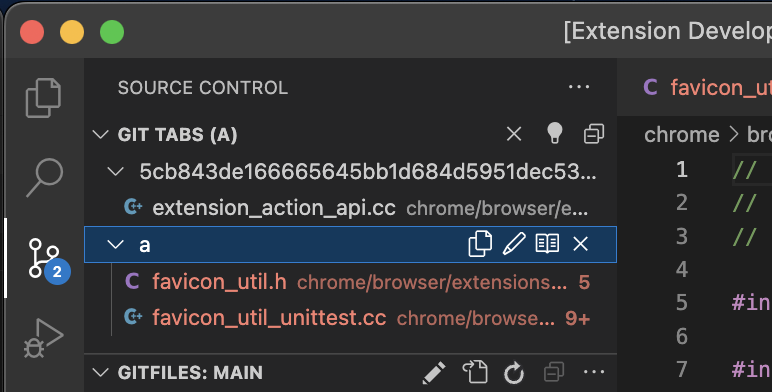The width and height of the screenshot is (772, 392).
Task: Collapse the 5cb843de commit group
Action: (115, 171)
